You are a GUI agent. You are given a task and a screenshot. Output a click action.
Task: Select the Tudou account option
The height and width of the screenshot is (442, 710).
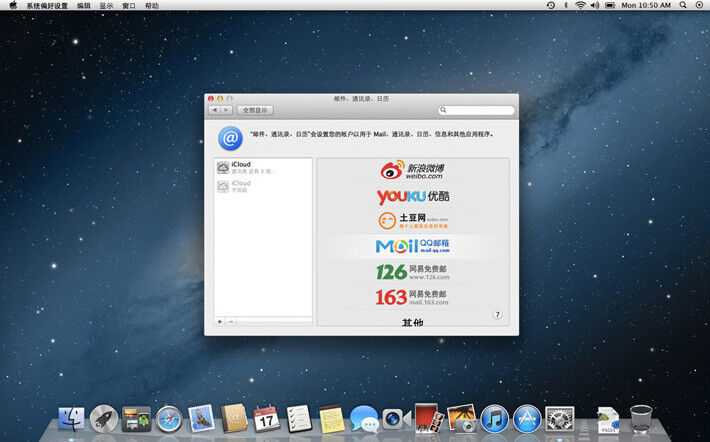coord(412,221)
